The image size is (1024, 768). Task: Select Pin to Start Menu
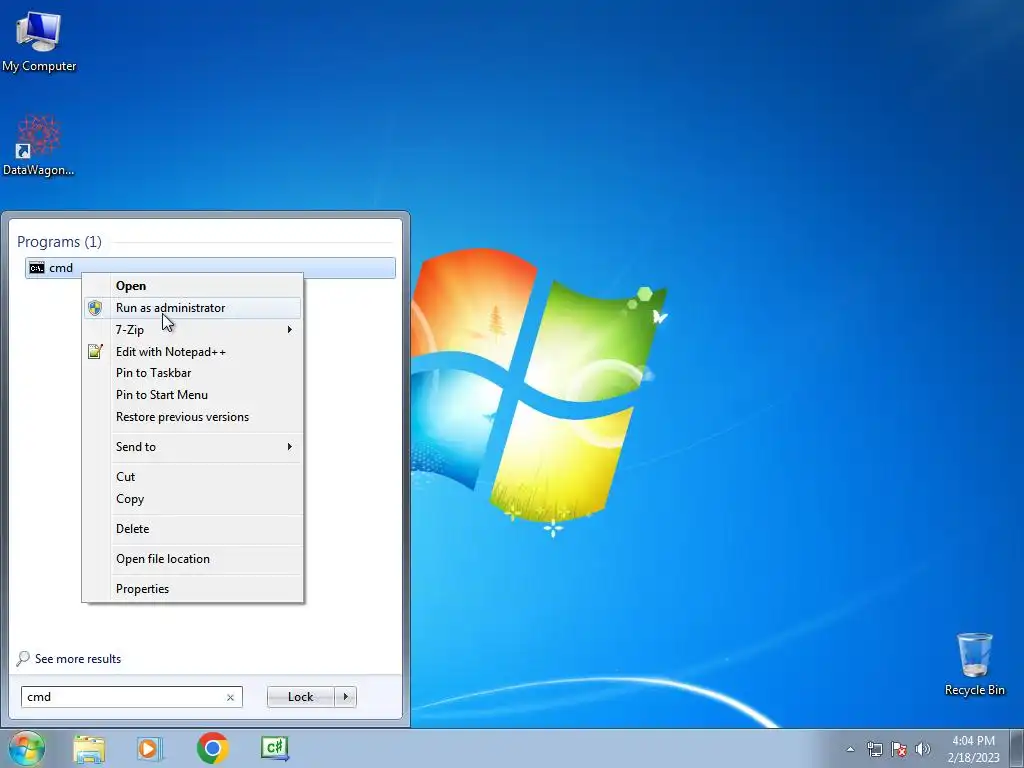pos(193,394)
